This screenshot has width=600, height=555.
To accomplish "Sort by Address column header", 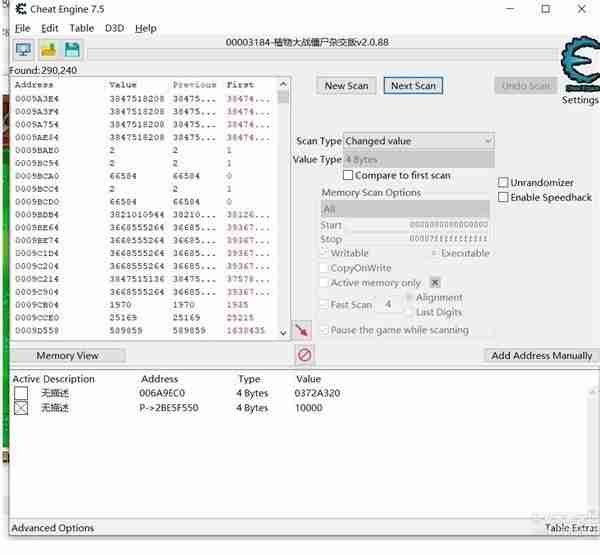I will (34, 85).
